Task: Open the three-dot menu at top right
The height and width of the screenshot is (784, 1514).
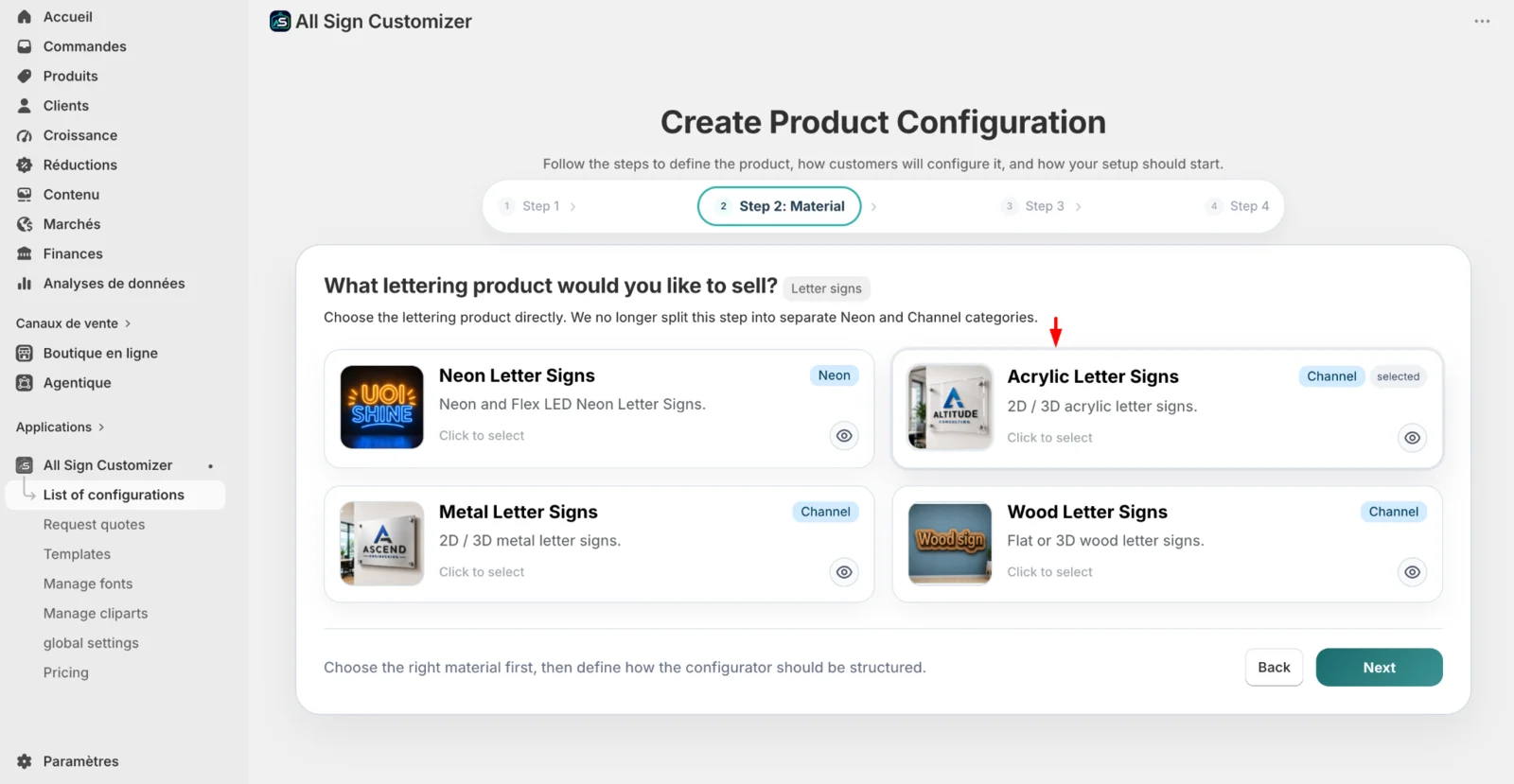Action: point(1482,21)
